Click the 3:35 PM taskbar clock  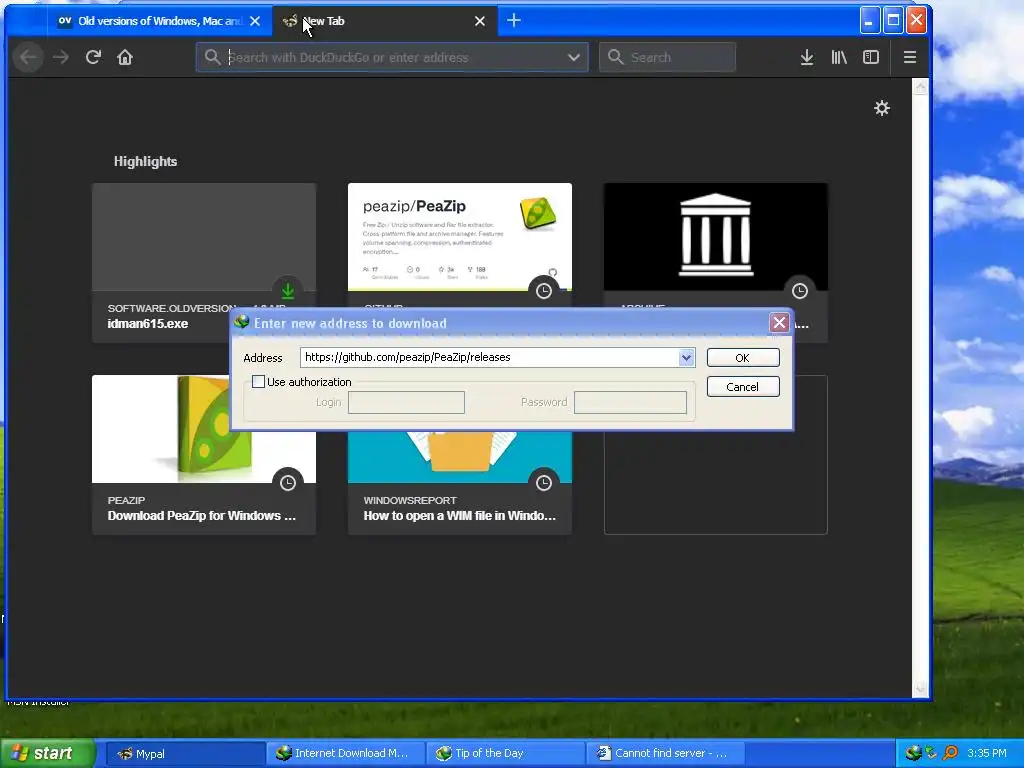point(987,753)
